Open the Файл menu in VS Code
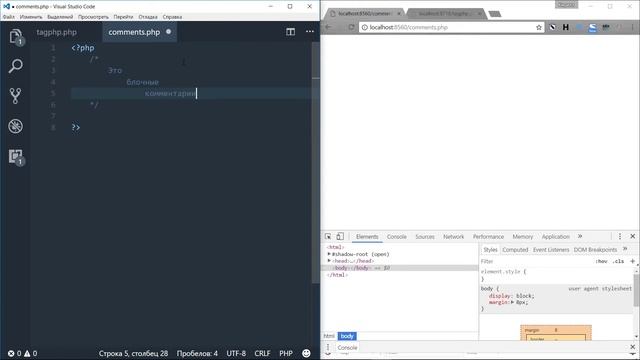 point(8,17)
